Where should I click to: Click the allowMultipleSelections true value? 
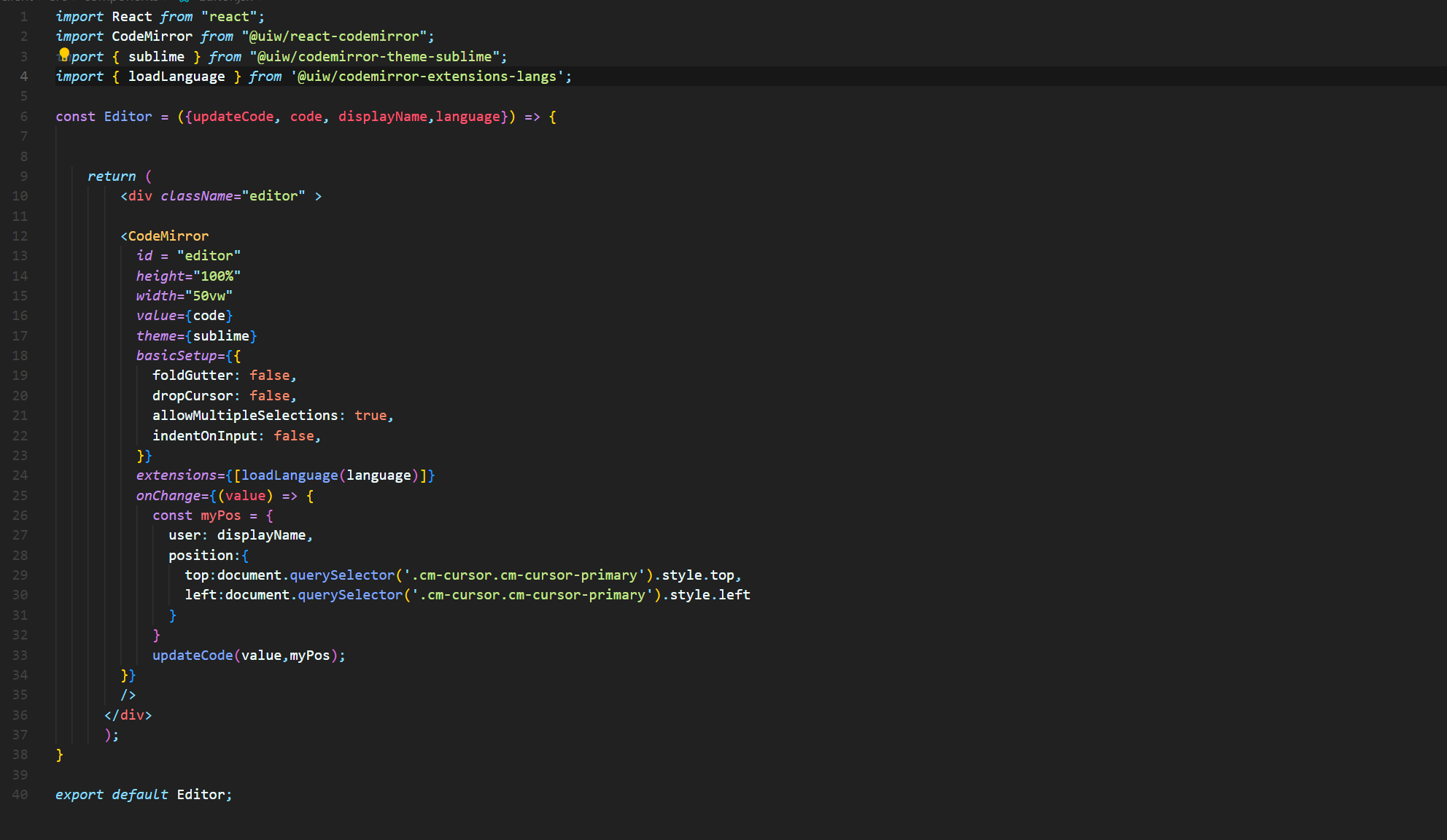371,416
